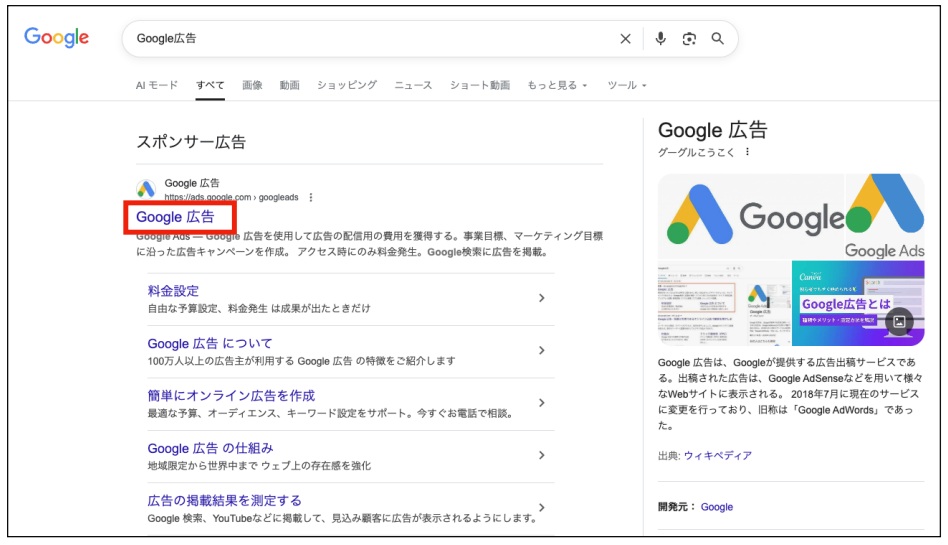Viewport: 948px width, 545px height.
Task: Click the large Google Ads logo image
Action: [x=751, y=216]
